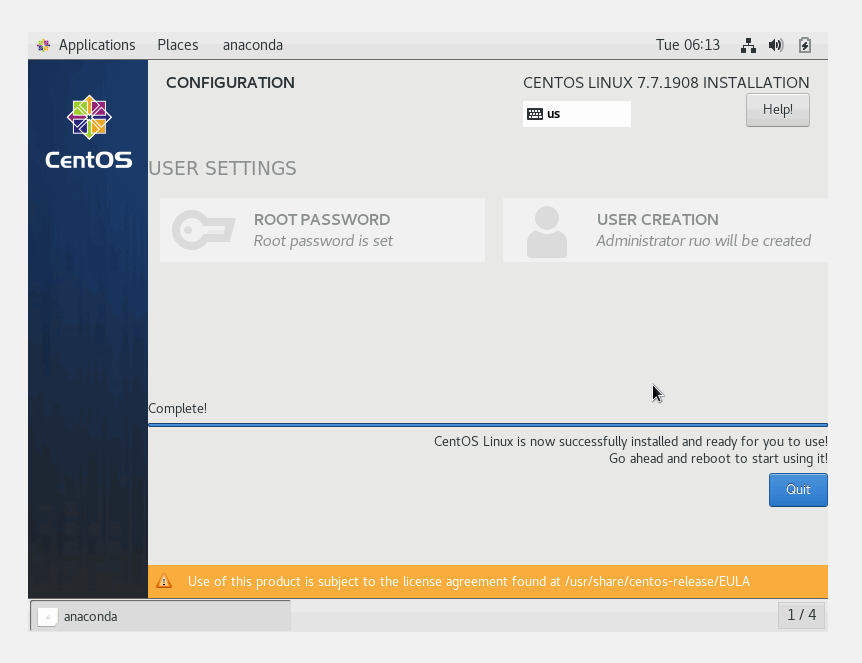Open the User Creation setting
This screenshot has width=862, height=663.
pos(665,230)
